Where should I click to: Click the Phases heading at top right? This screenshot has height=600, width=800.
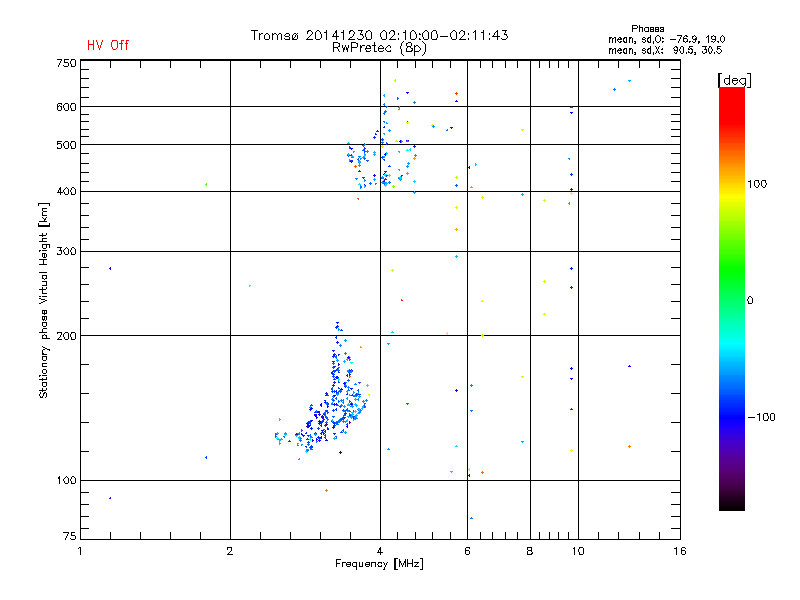click(x=647, y=29)
